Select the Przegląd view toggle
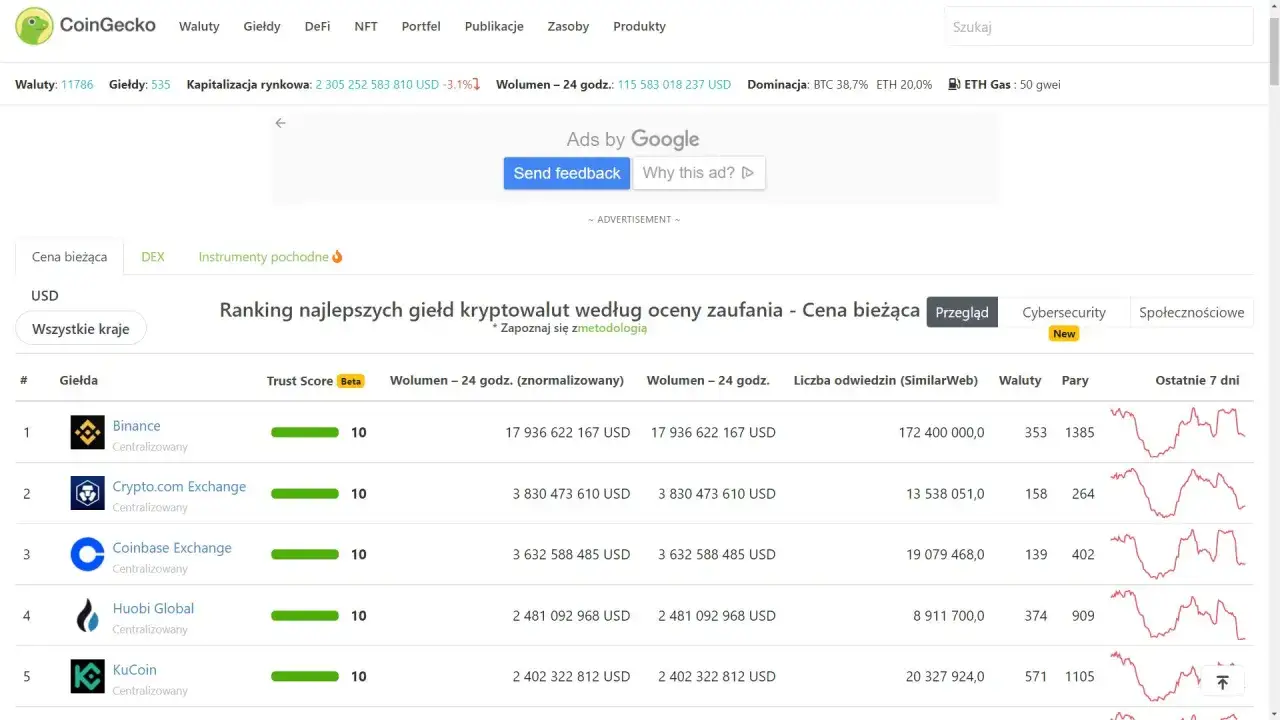The height and width of the screenshot is (720, 1280). [x=961, y=313]
